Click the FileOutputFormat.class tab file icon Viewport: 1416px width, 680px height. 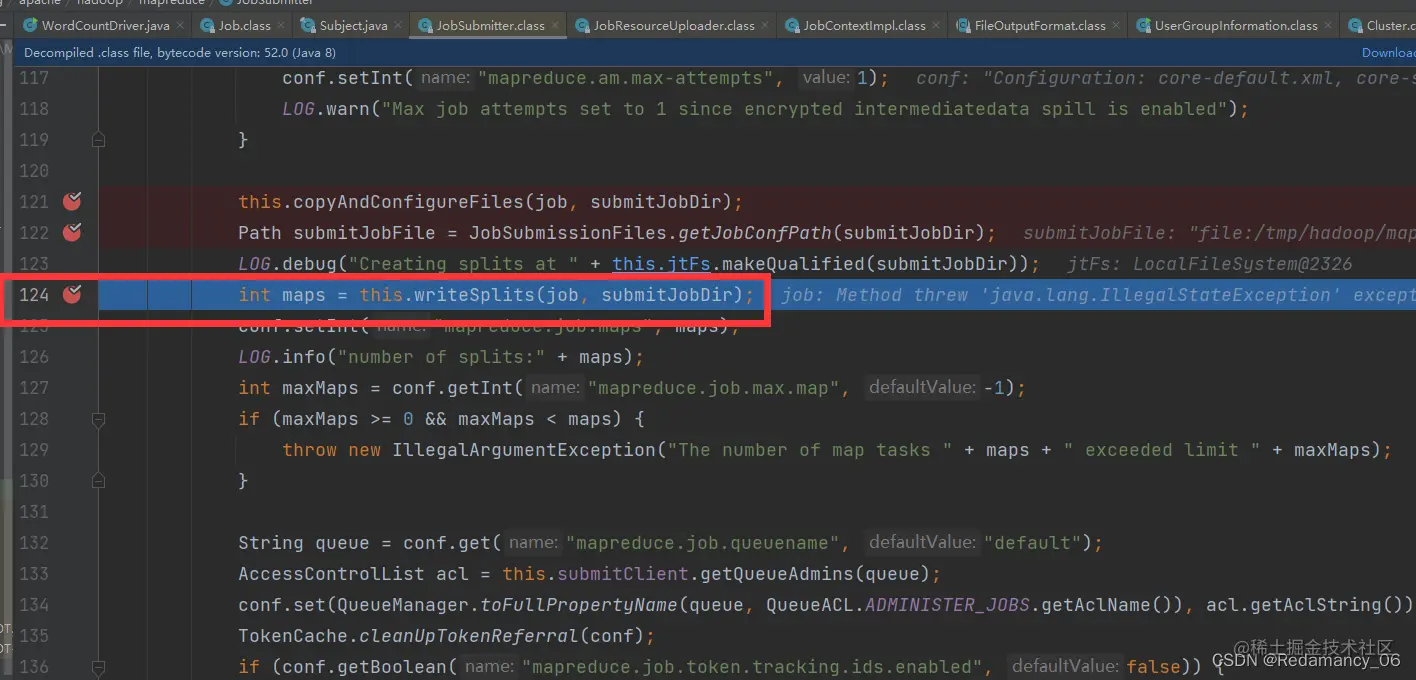point(962,25)
